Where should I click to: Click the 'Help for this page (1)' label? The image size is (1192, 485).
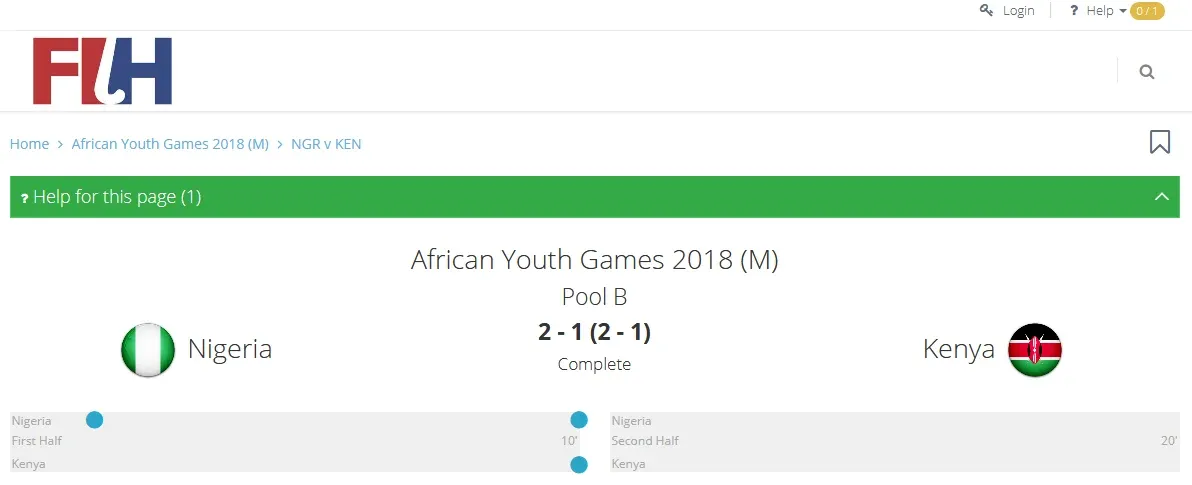click(x=117, y=197)
